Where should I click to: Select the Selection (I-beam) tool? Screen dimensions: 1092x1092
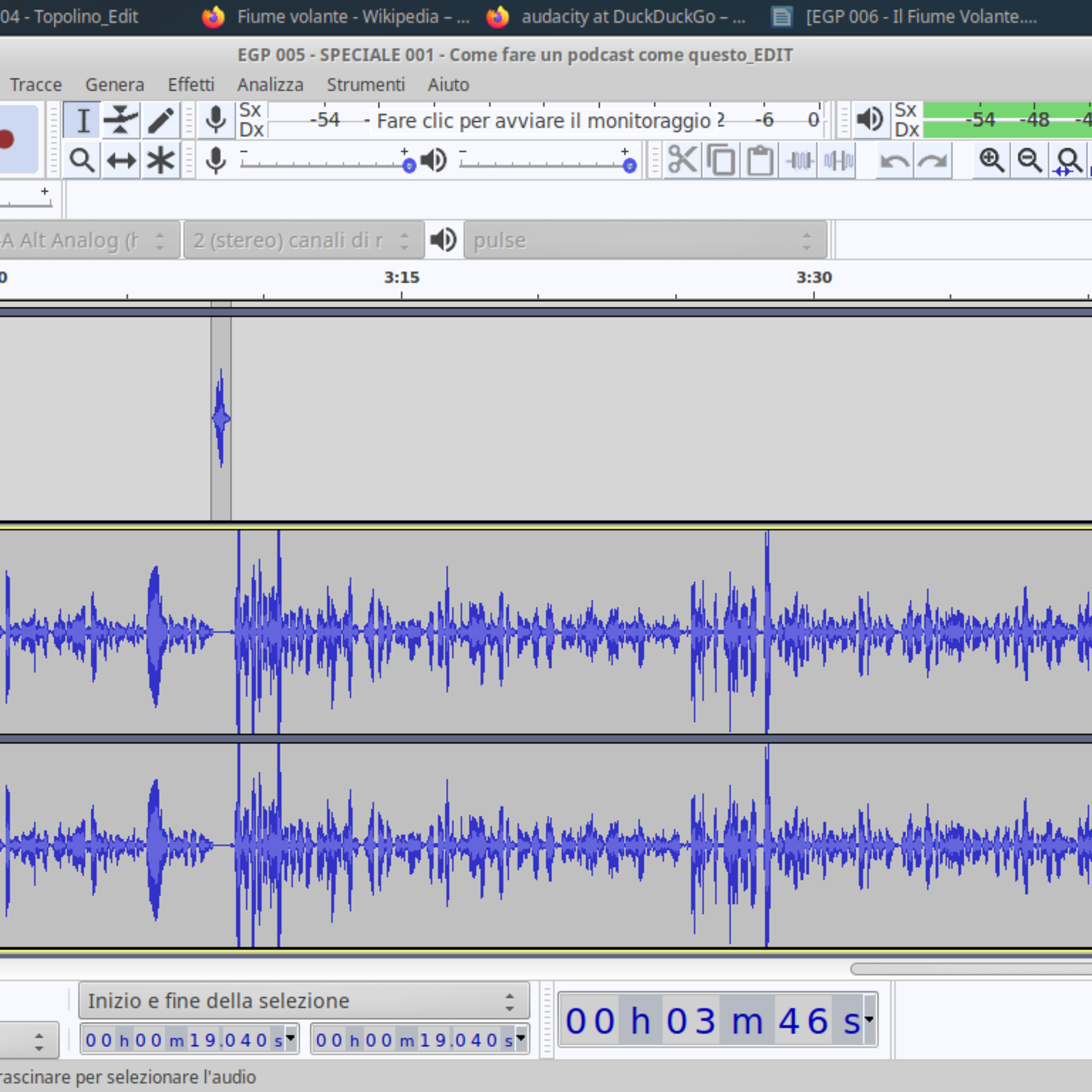point(83,120)
